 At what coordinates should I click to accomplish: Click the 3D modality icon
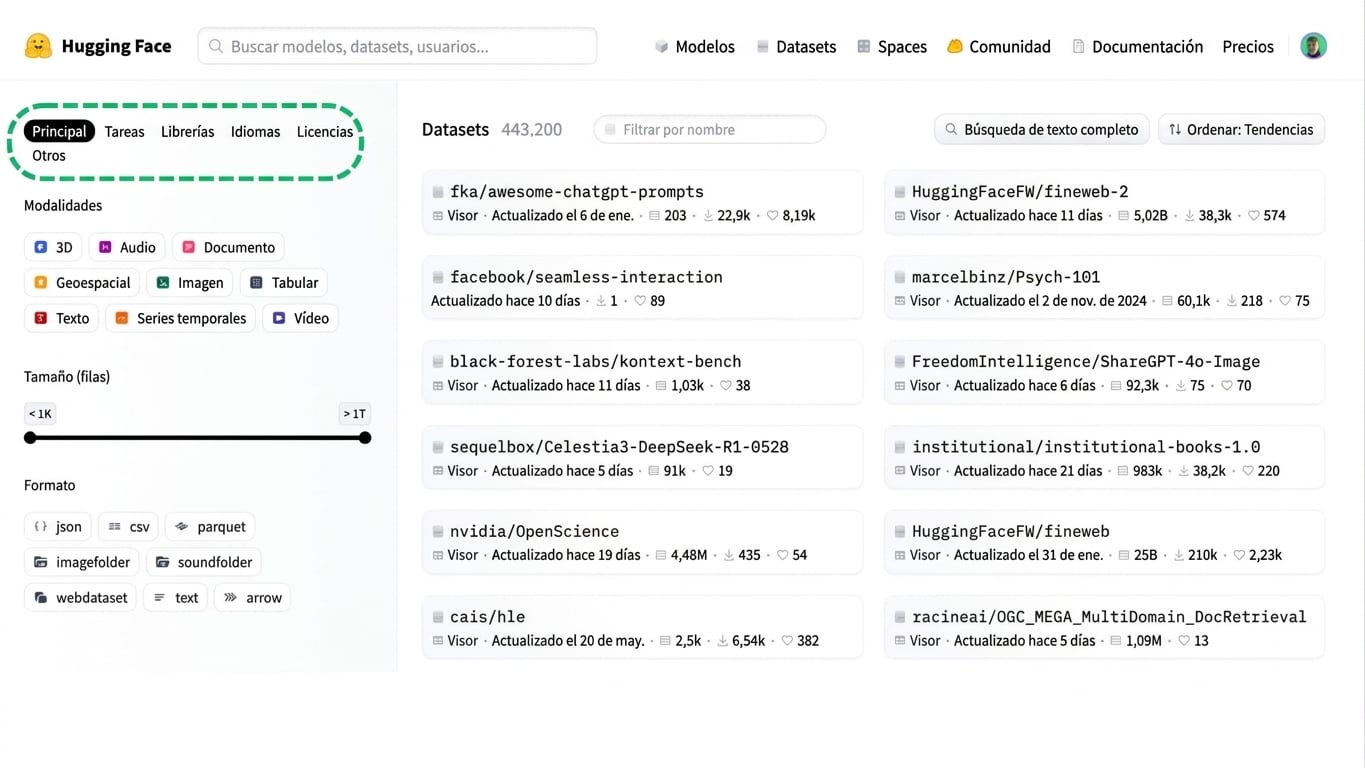[x=41, y=247]
